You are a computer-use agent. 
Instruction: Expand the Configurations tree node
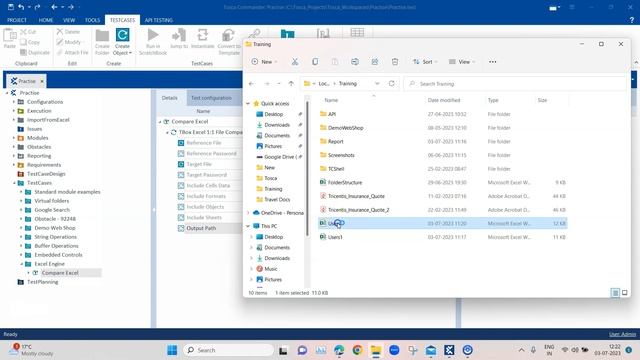click(13, 102)
